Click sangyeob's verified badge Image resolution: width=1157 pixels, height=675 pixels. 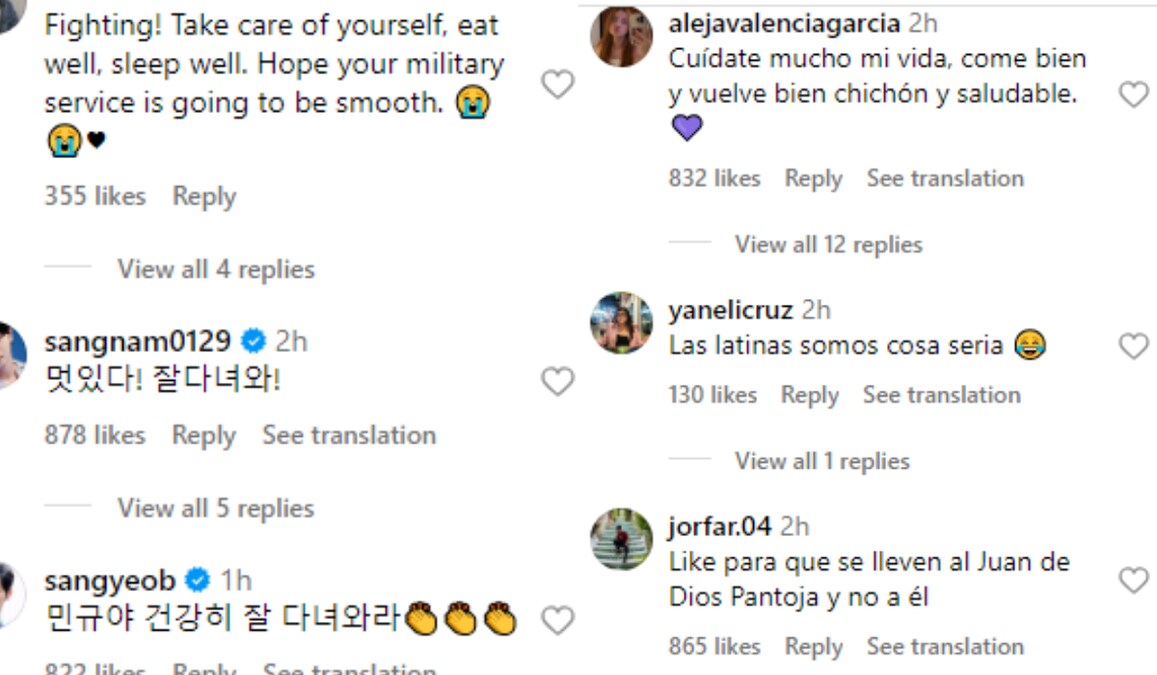pyautogui.click(x=199, y=580)
